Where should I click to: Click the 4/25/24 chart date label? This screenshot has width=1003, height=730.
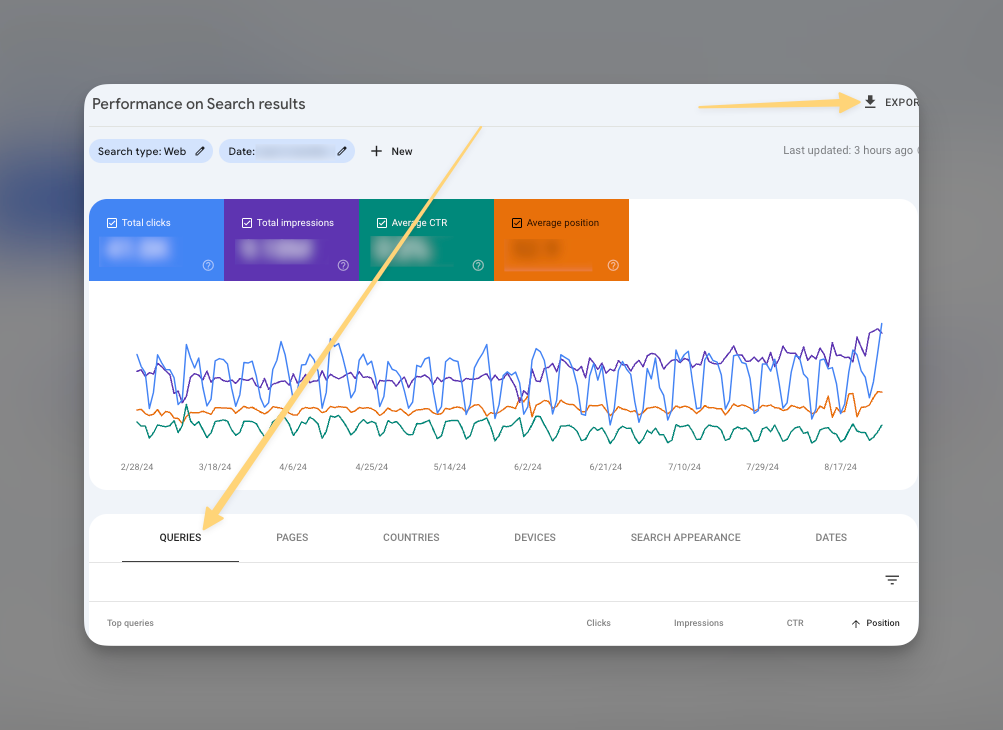[x=372, y=467]
